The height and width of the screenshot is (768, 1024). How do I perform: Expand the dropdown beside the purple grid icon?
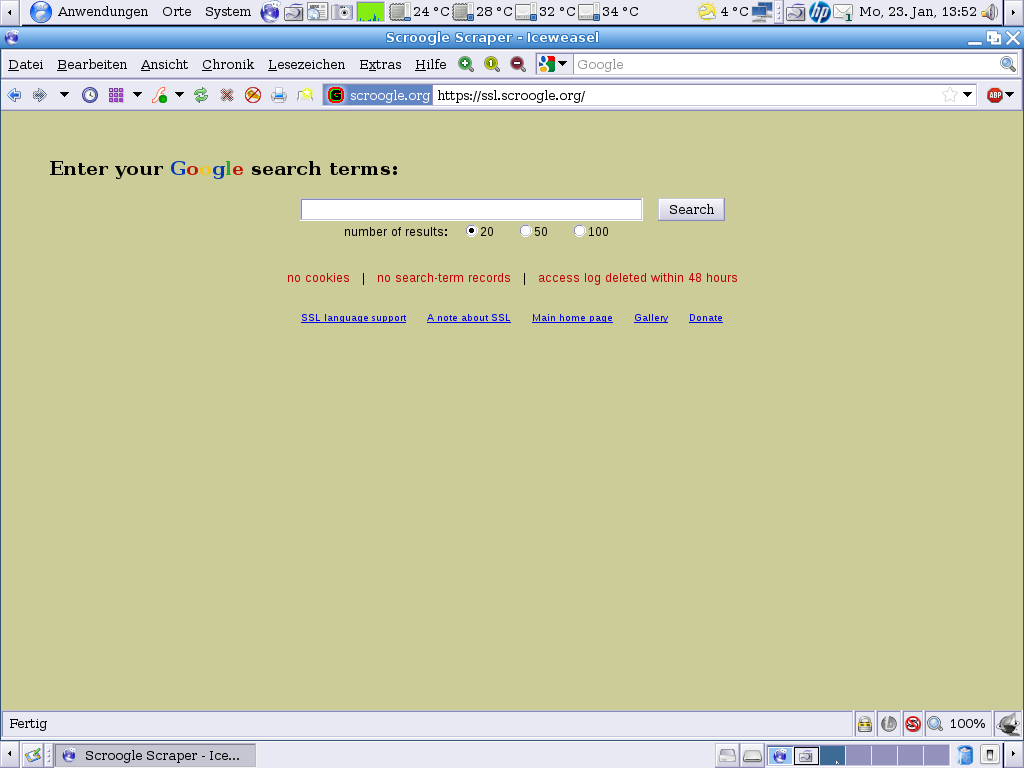pyautogui.click(x=137, y=95)
